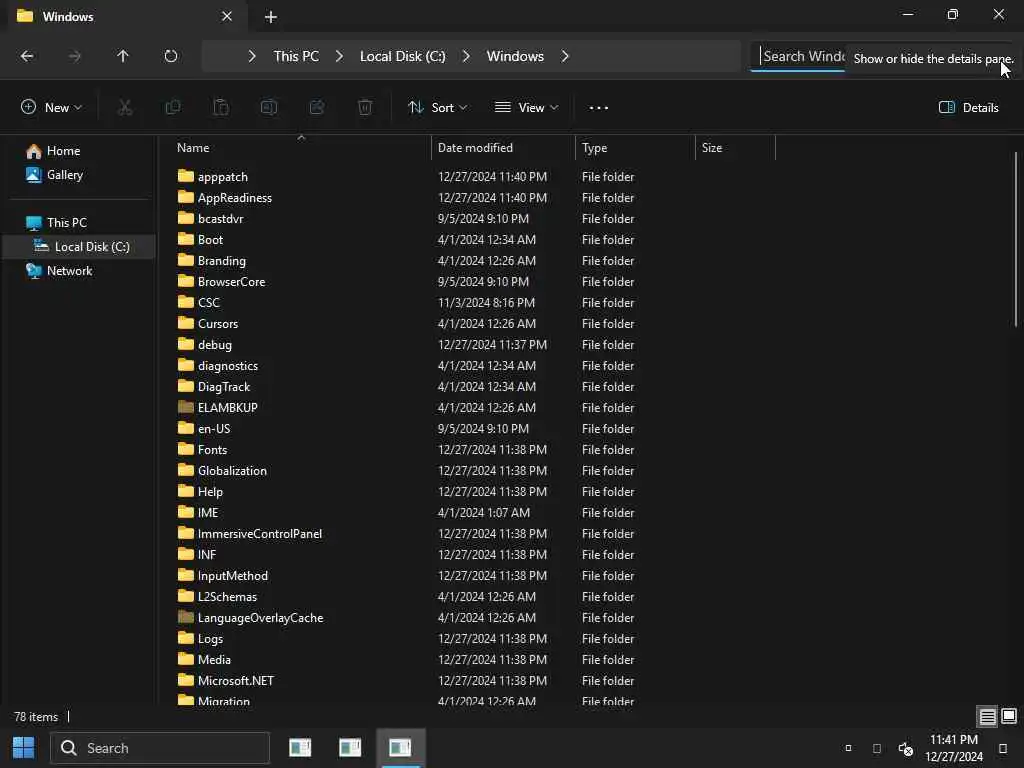Select the Branding folder icon
1024x768 pixels.
[x=186, y=261]
